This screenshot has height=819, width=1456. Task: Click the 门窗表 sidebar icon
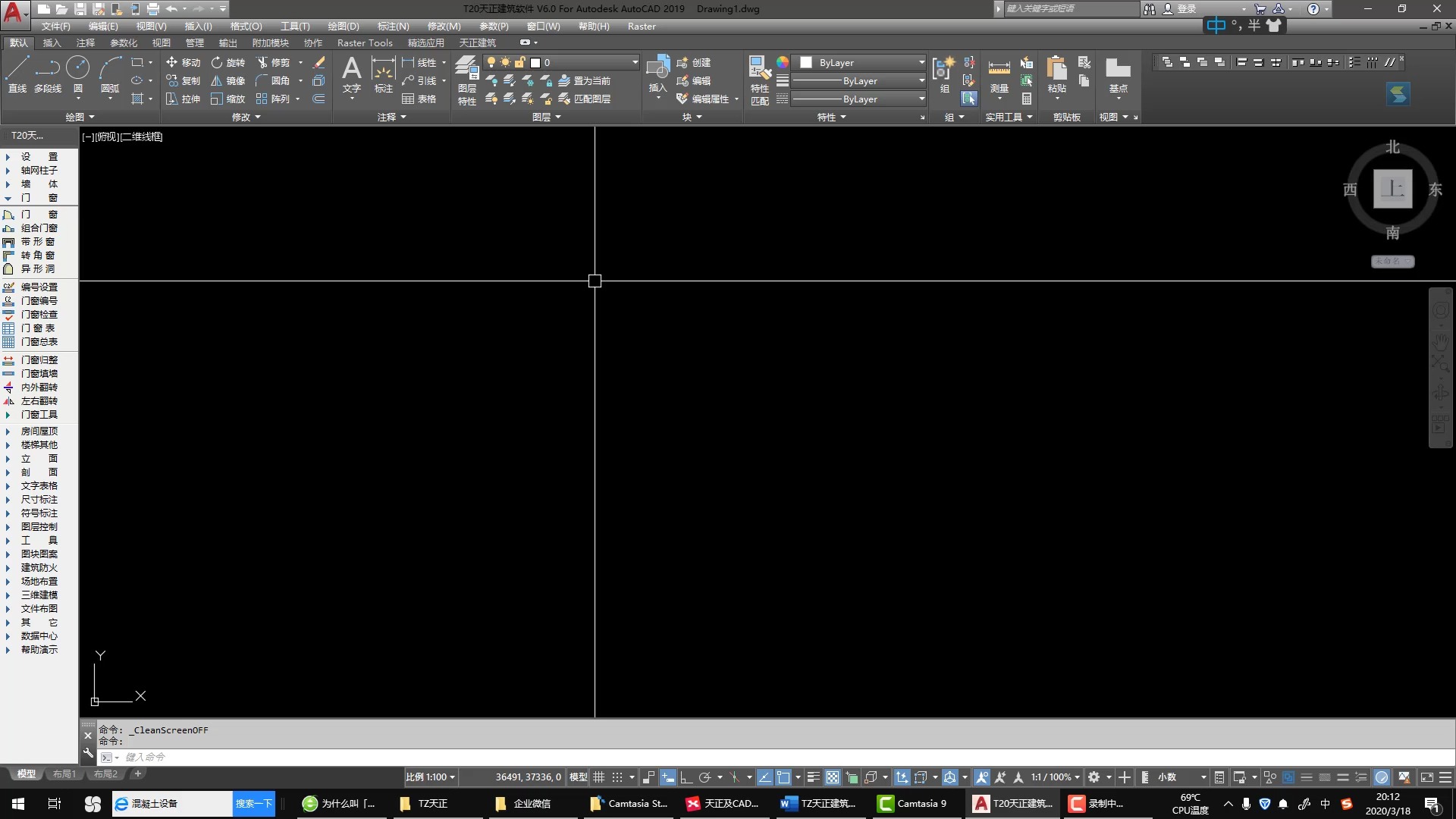pyautogui.click(x=9, y=328)
